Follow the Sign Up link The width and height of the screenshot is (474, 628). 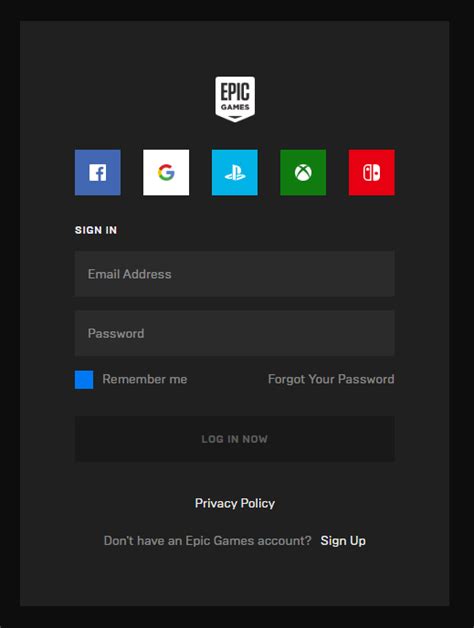(x=343, y=541)
